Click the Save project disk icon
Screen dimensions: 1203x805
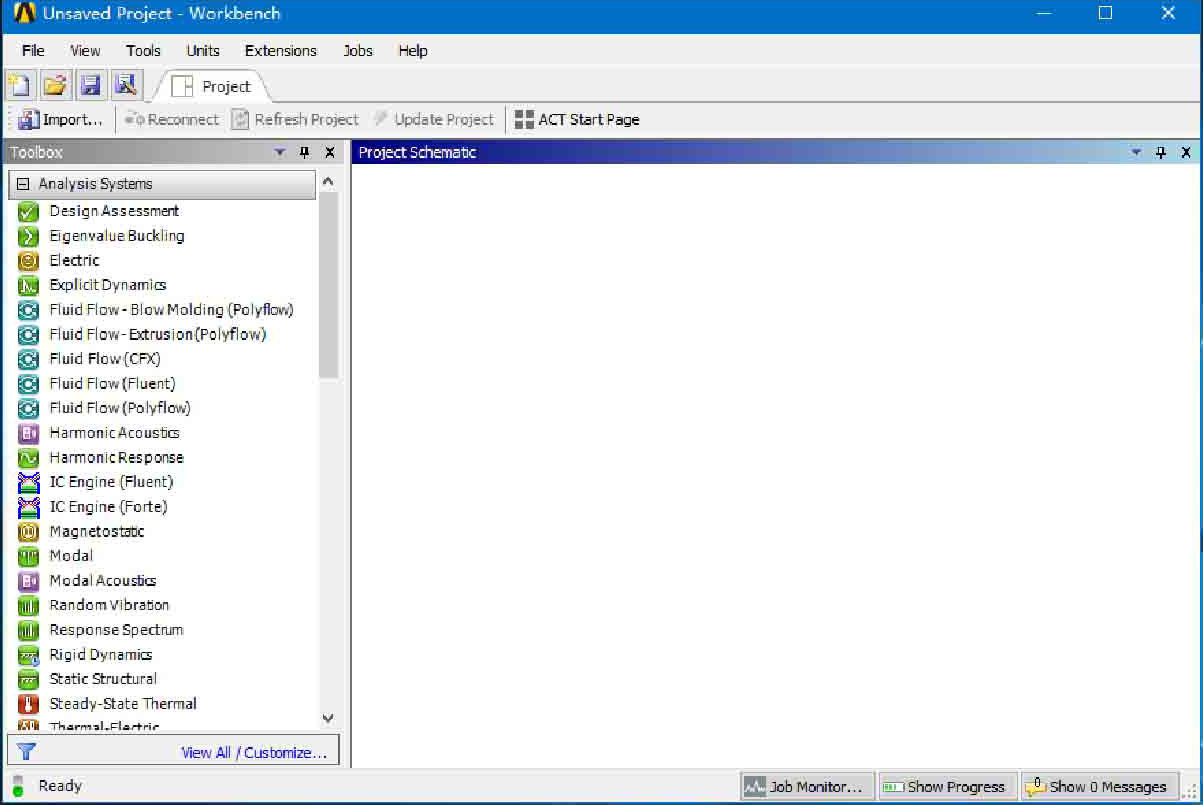(x=90, y=86)
